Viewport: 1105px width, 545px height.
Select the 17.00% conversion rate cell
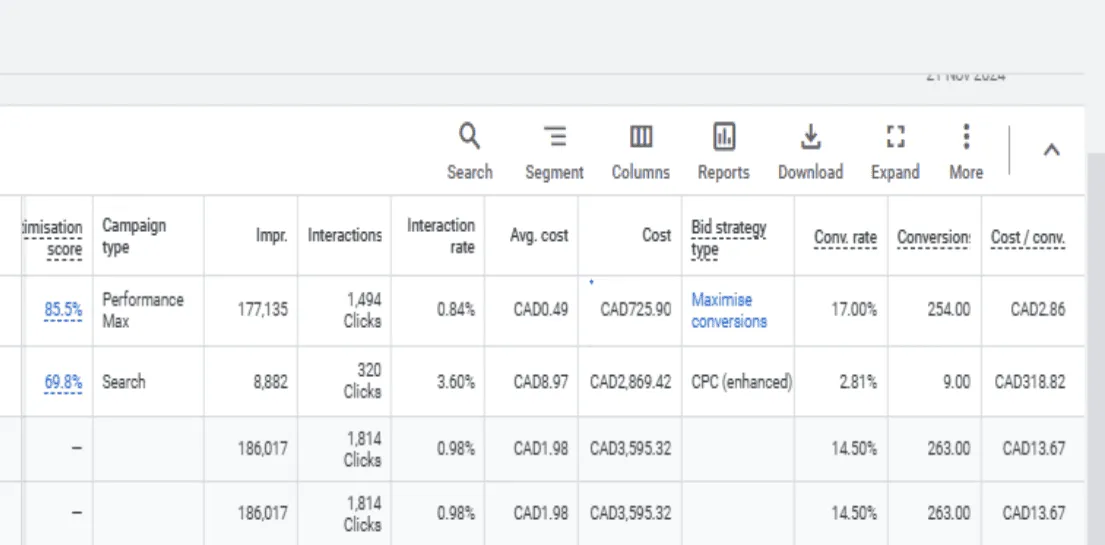pos(841,311)
